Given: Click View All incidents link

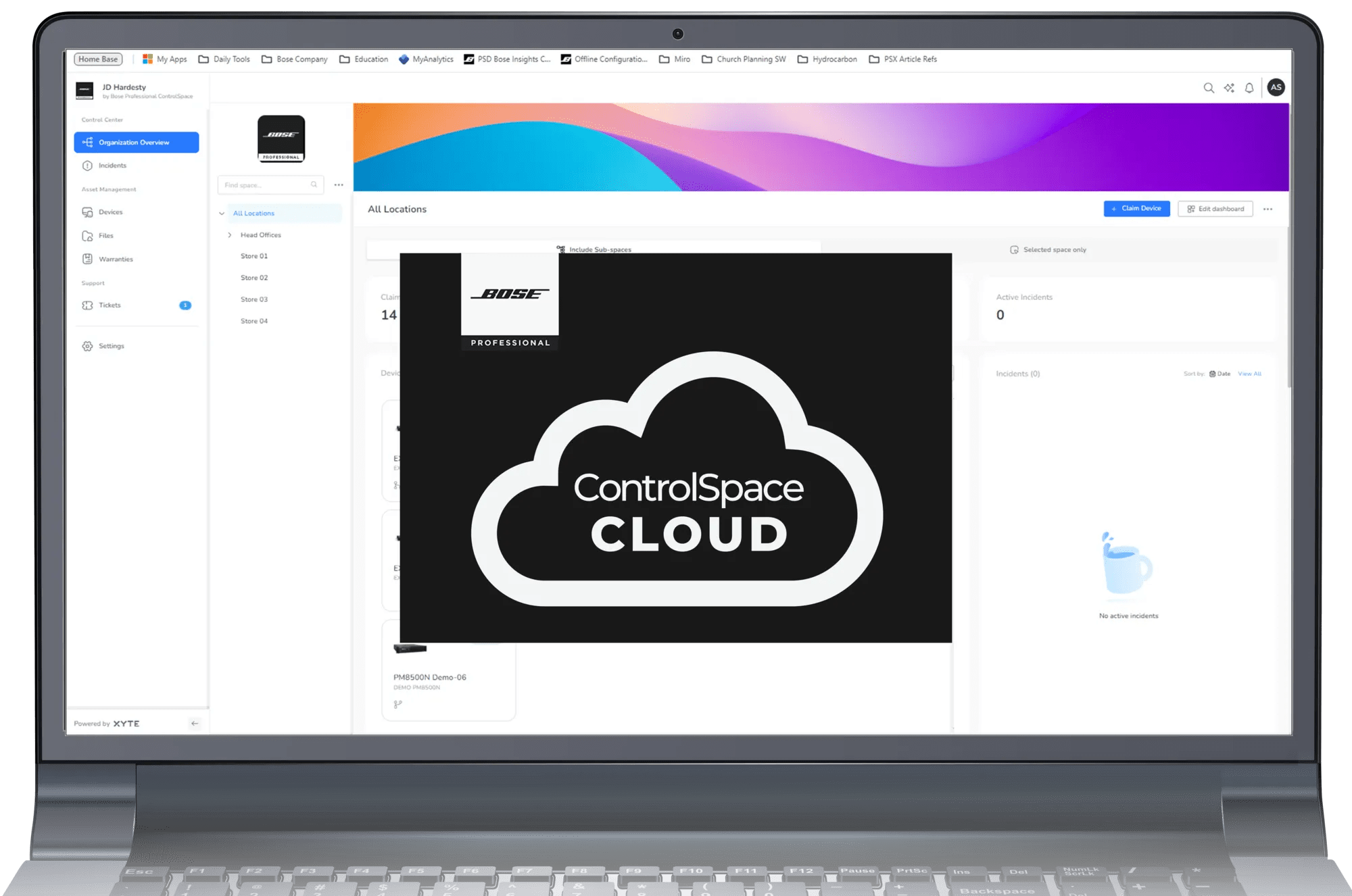Looking at the screenshot, I should coord(1249,374).
